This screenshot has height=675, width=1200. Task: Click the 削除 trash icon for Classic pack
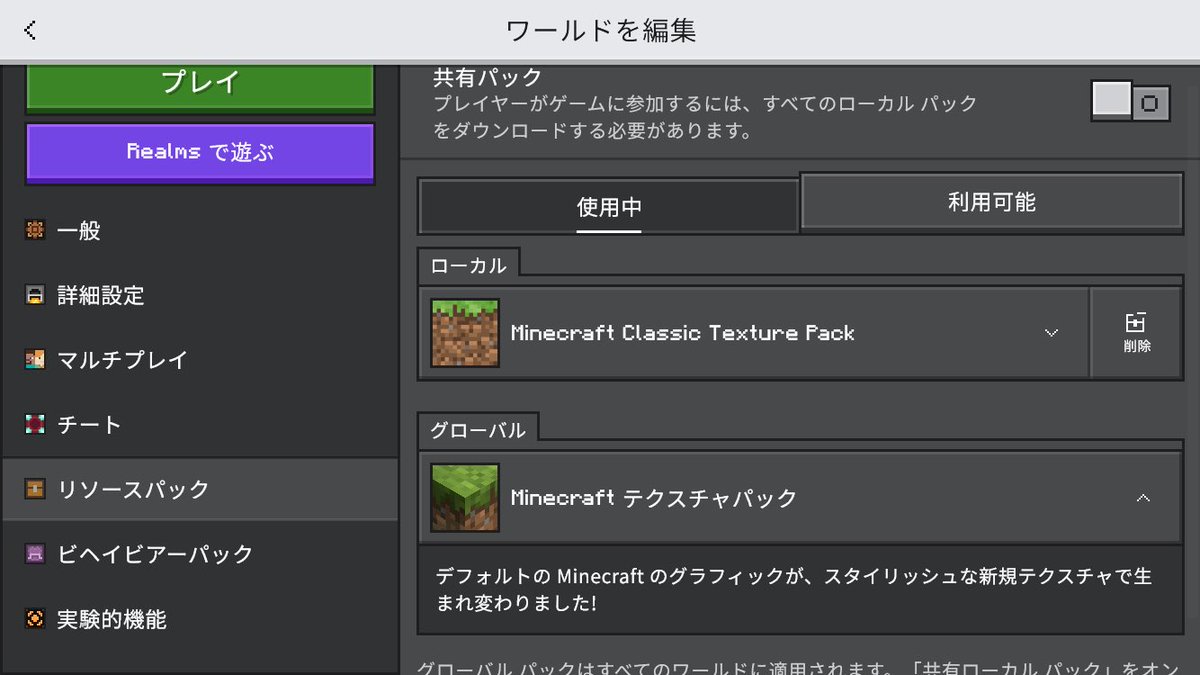[x=1136, y=332]
